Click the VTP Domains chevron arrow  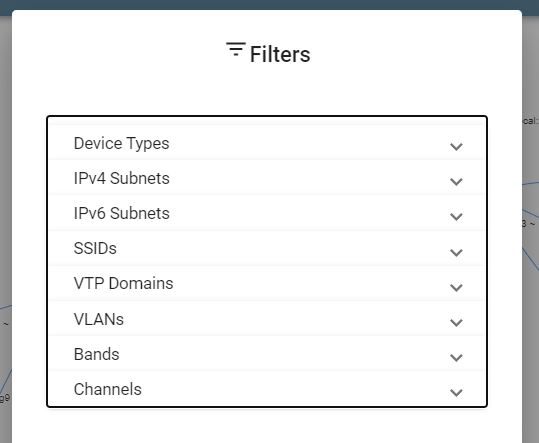tap(456, 288)
